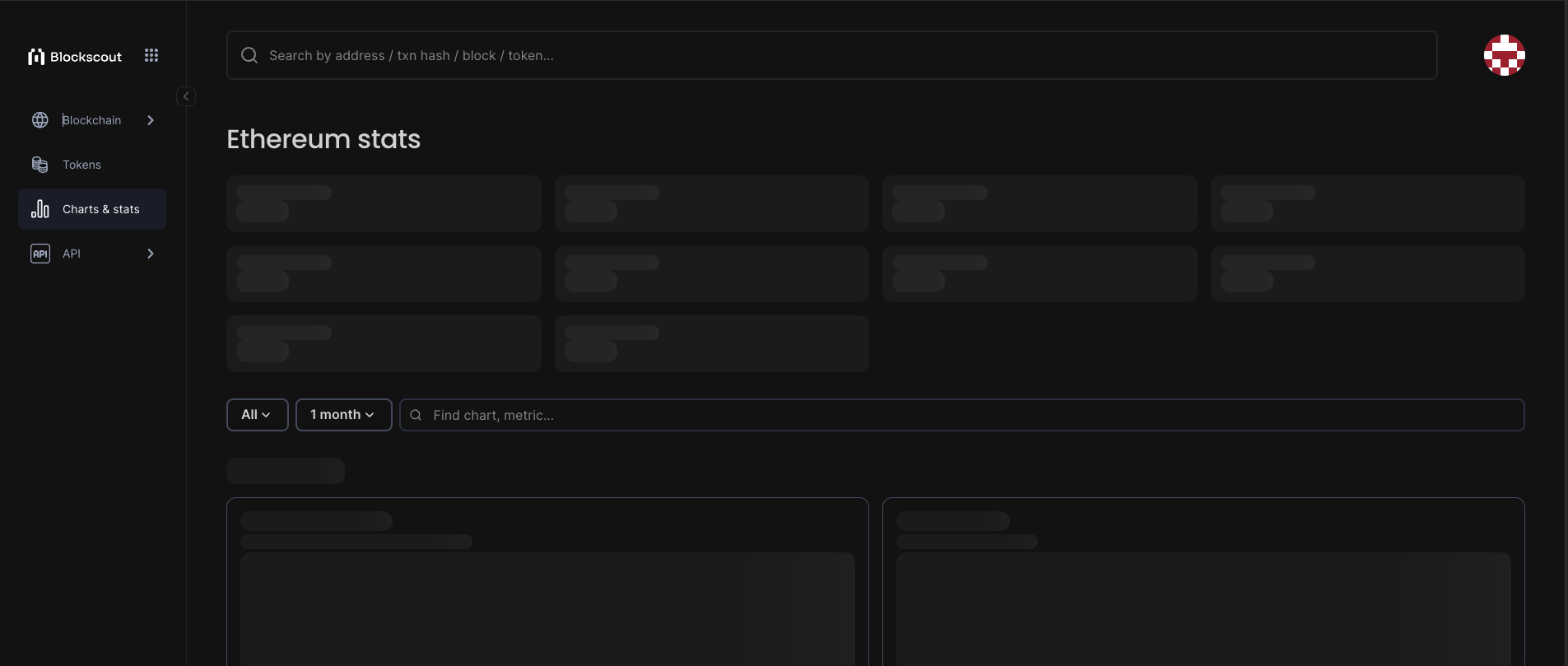Expand the API submenu chevron

[151, 254]
